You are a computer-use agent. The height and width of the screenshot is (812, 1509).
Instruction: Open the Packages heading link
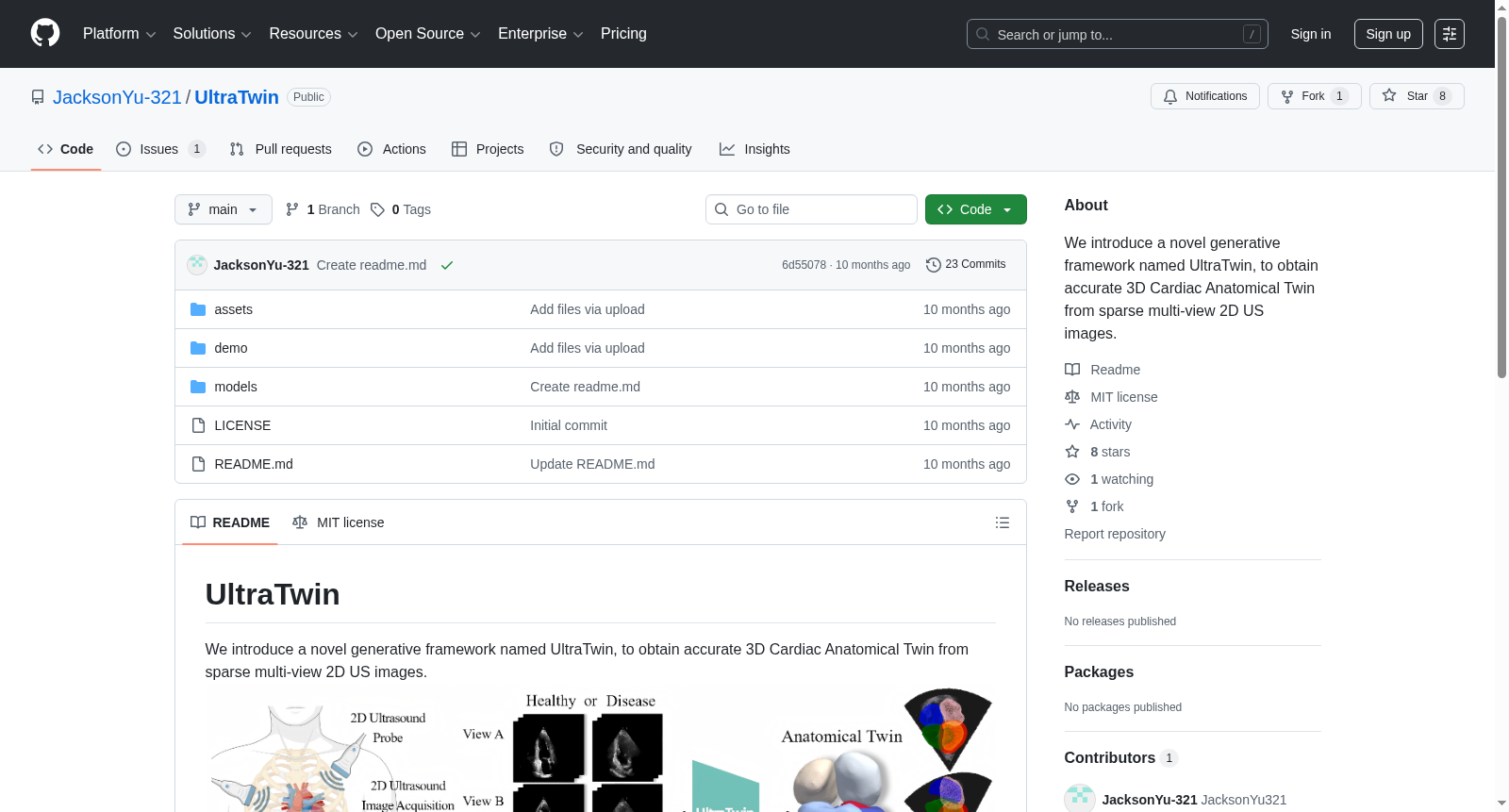click(x=1099, y=671)
